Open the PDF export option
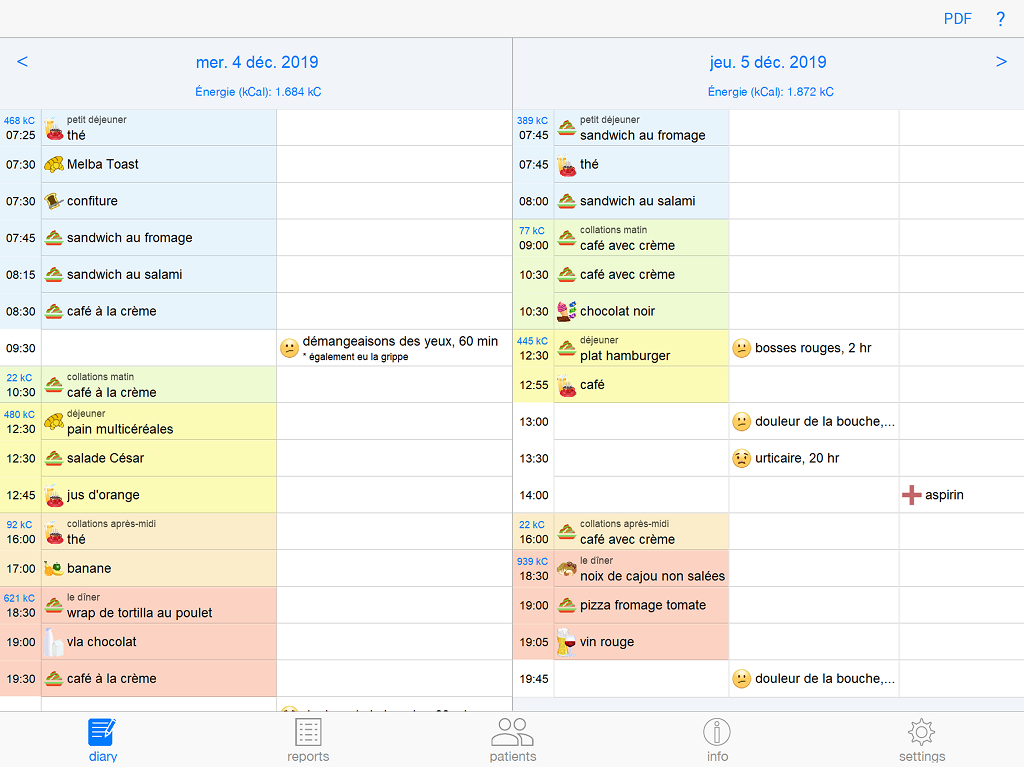Screen dimensions: 1024x767 (957, 19)
